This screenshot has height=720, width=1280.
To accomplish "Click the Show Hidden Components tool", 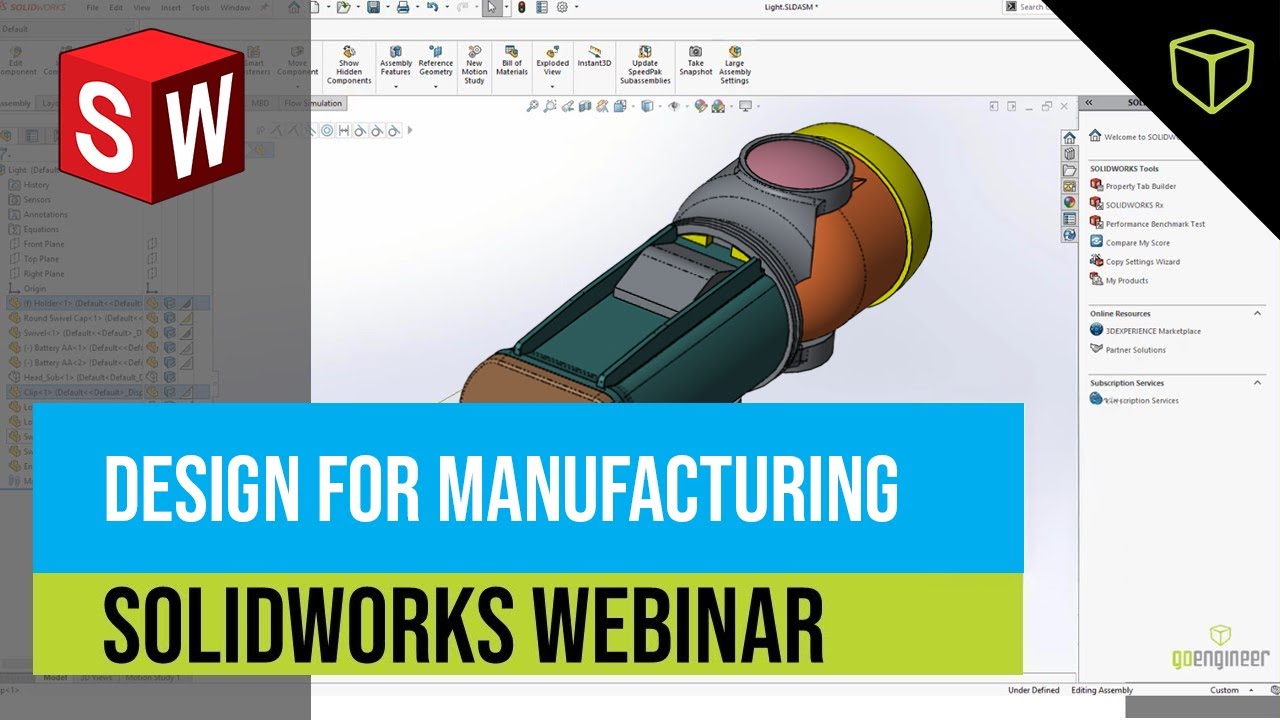I will point(349,65).
